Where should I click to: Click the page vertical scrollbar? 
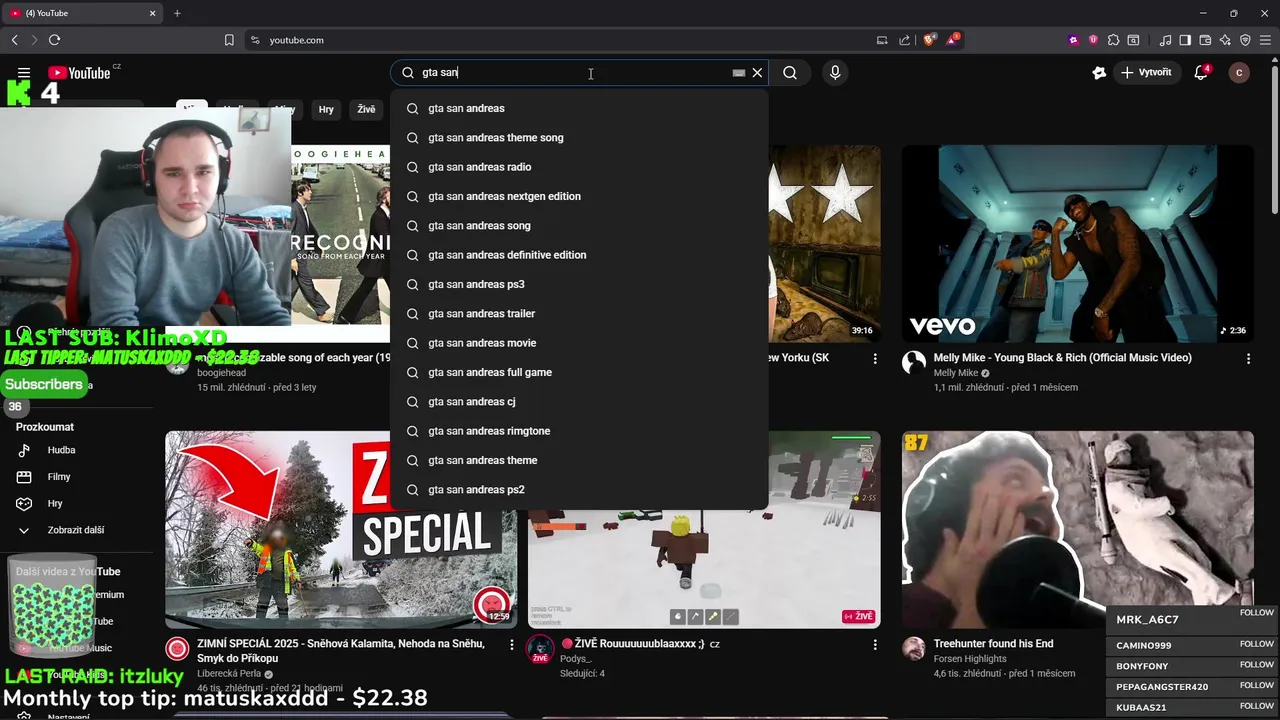(x=1274, y=140)
